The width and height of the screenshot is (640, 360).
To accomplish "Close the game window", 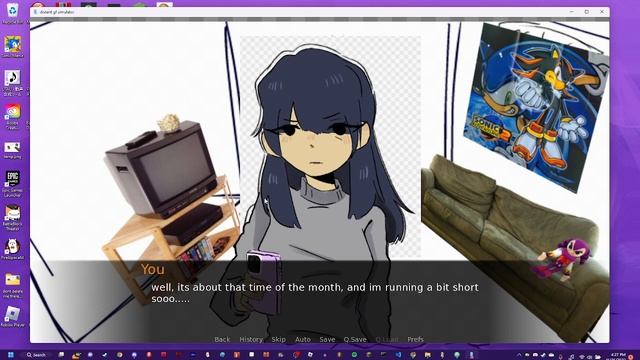I will [602, 12].
